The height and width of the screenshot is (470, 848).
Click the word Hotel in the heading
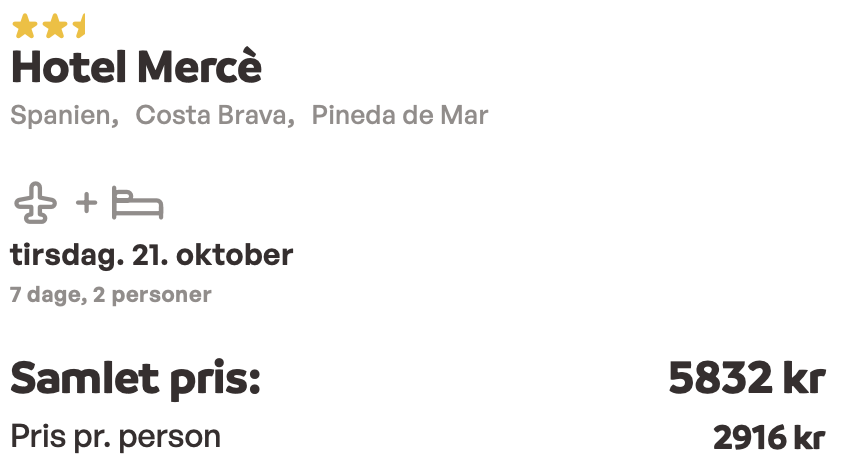[69, 67]
